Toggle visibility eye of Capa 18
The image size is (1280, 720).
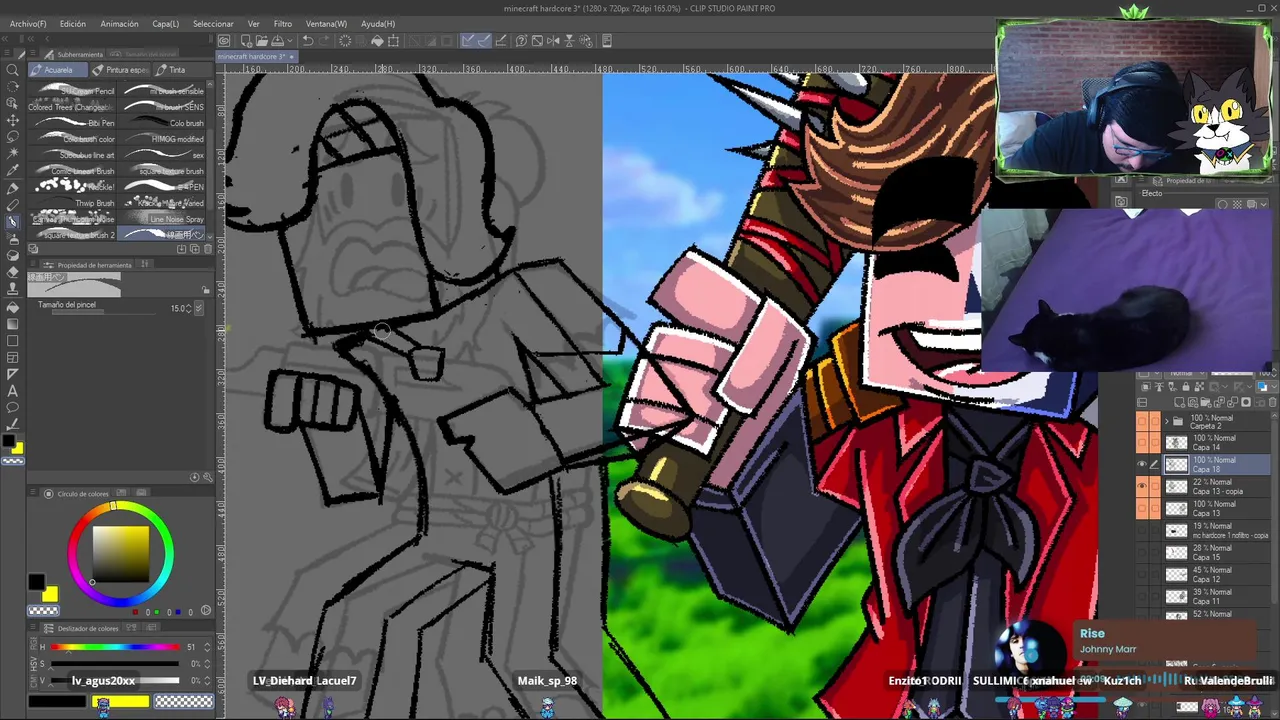pos(1142,464)
